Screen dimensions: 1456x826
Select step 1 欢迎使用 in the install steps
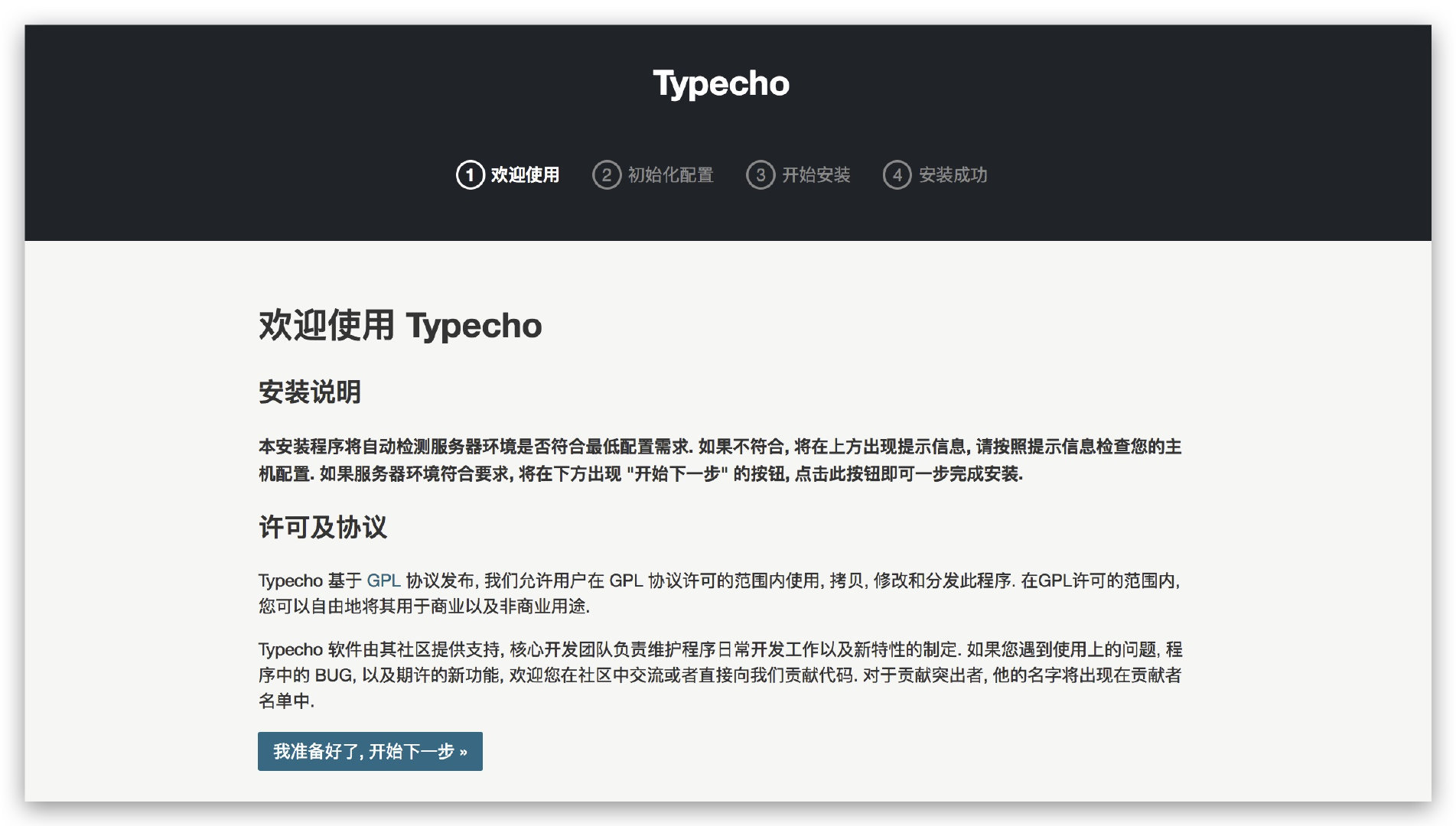(508, 175)
